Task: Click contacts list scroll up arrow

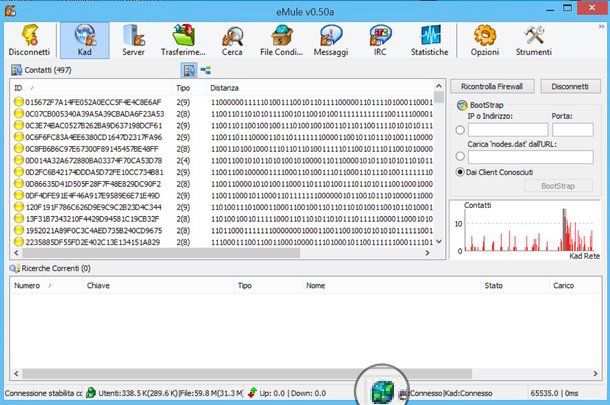Action: click(x=439, y=86)
